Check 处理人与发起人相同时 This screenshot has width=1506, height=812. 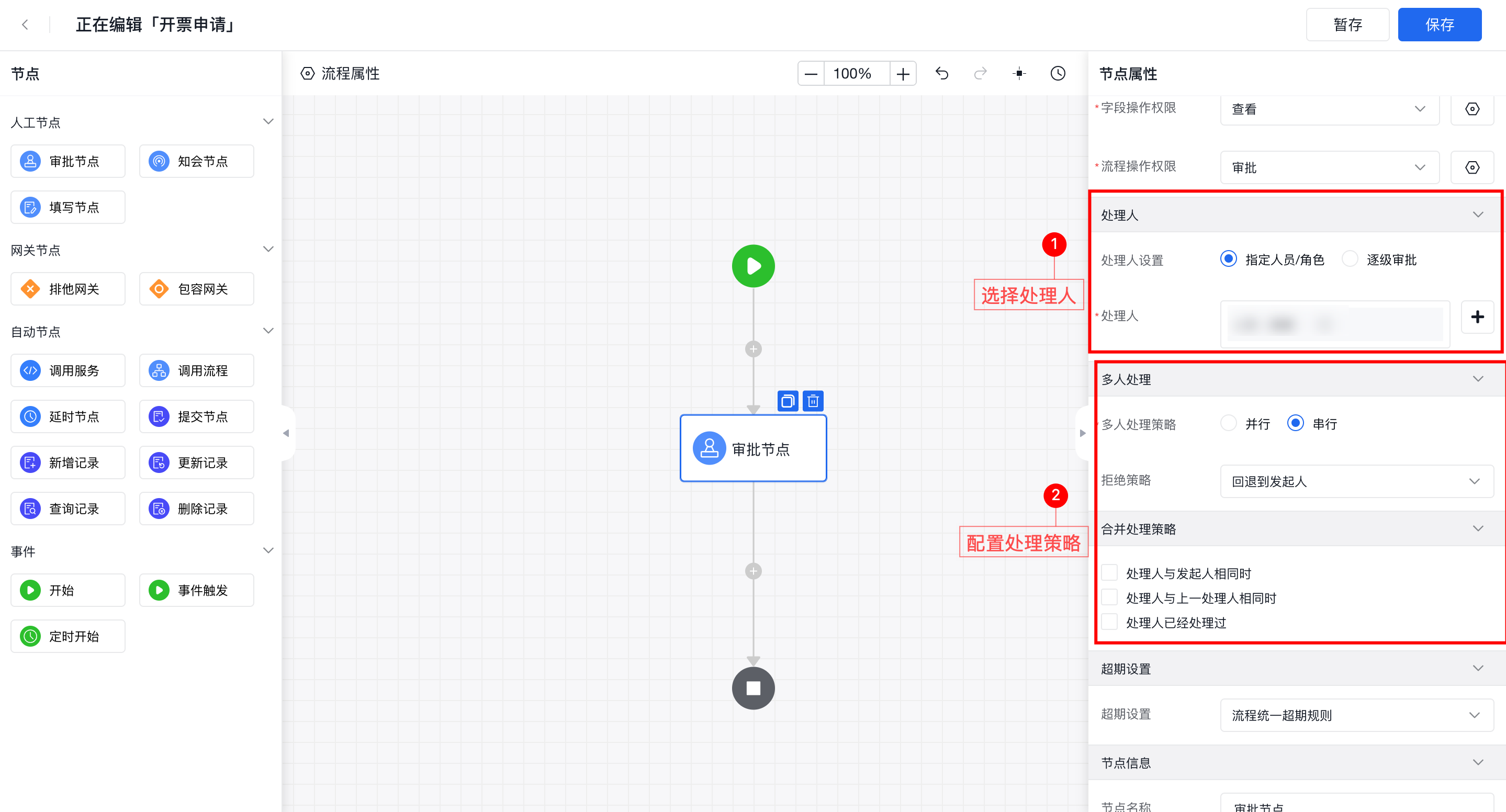1109,573
